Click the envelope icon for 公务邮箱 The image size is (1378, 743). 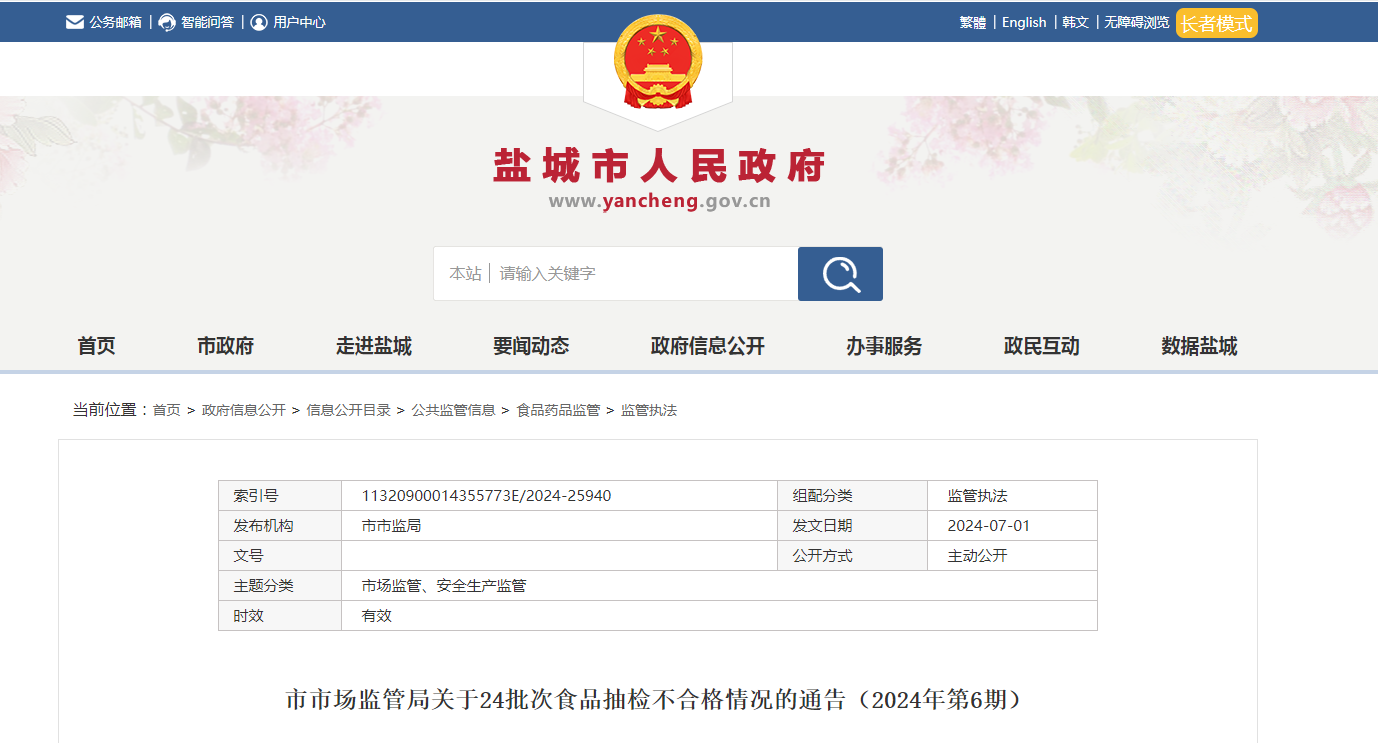point(75,22)
